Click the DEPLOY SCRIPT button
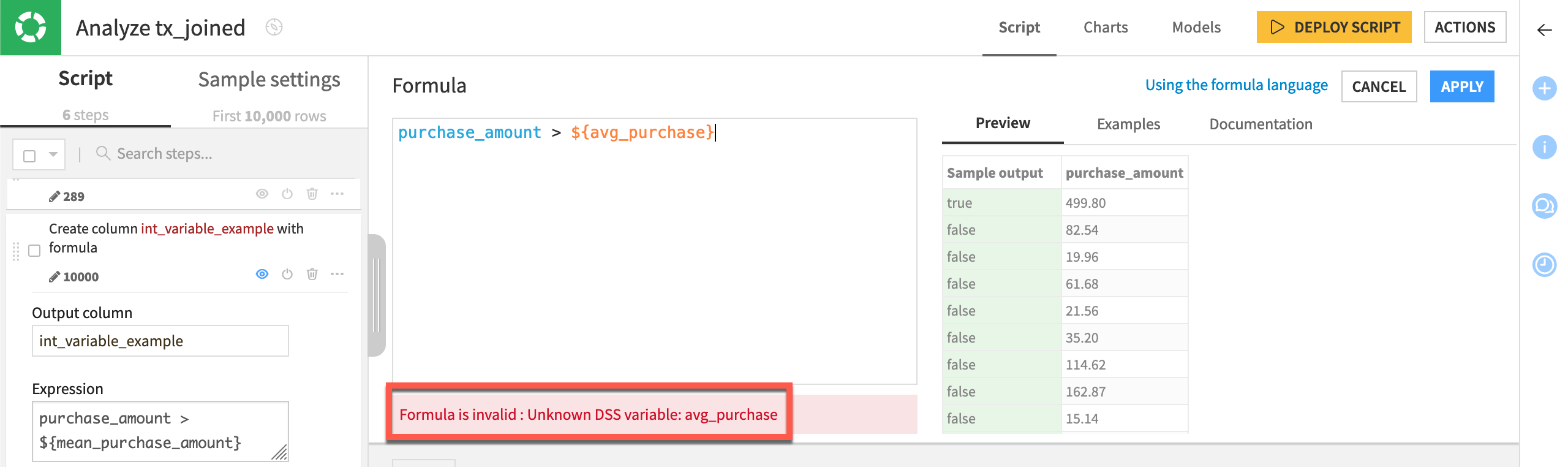 (x=1334, y=27)
